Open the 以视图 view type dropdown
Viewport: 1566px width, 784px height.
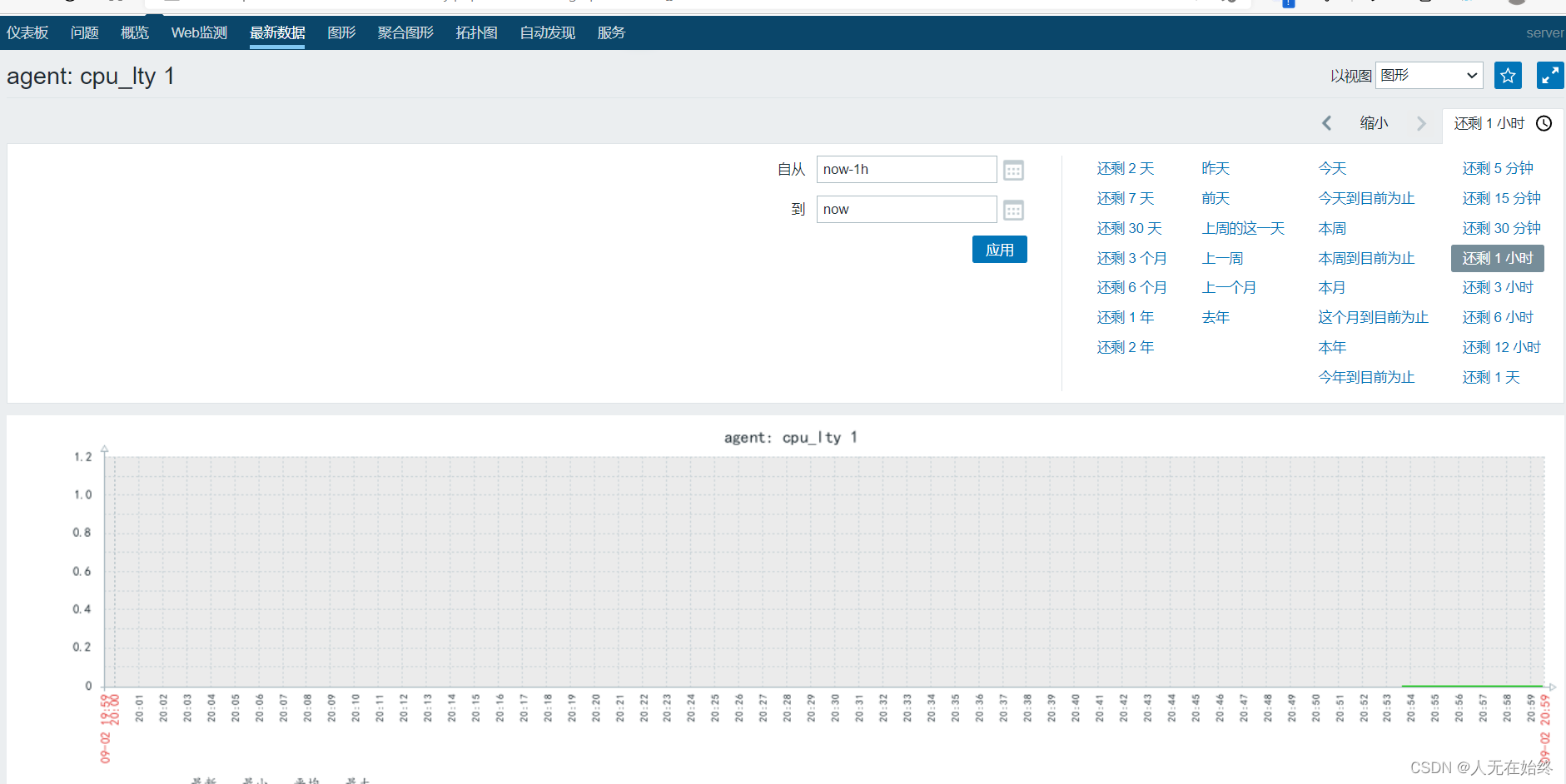(x=1429, y=76)
